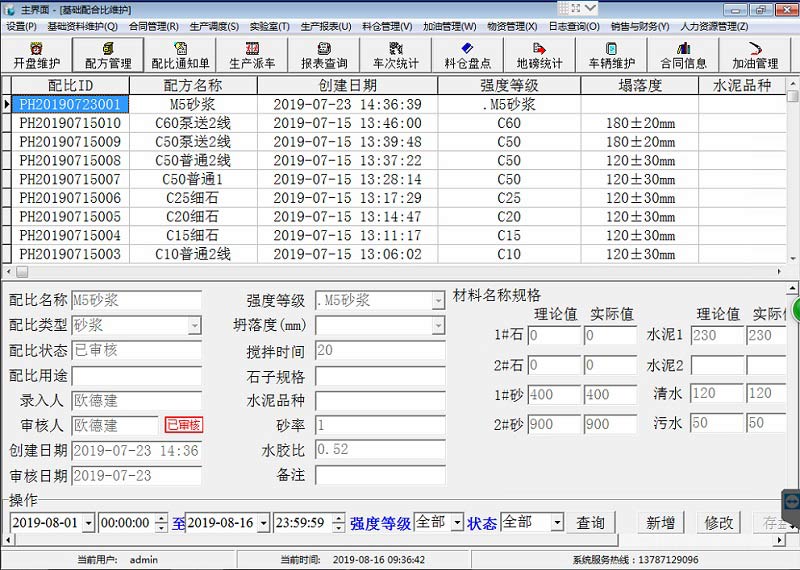Click the 新增 button

tap(661, 523)
